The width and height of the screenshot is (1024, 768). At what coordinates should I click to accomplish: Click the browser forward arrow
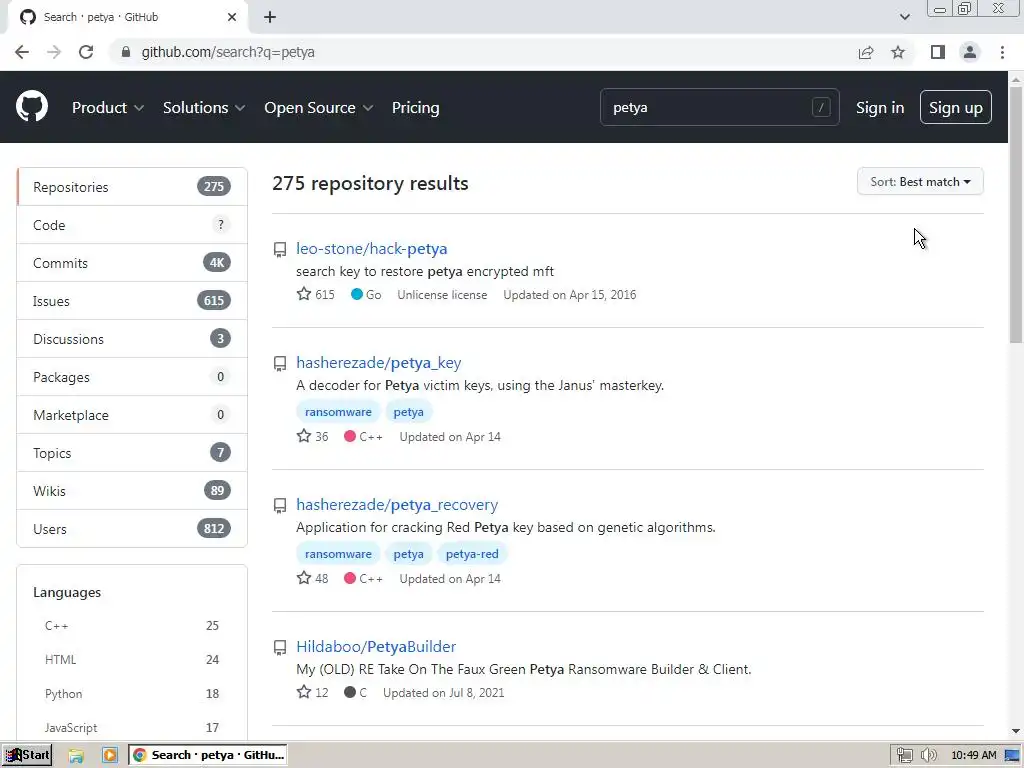coord(54,52)
